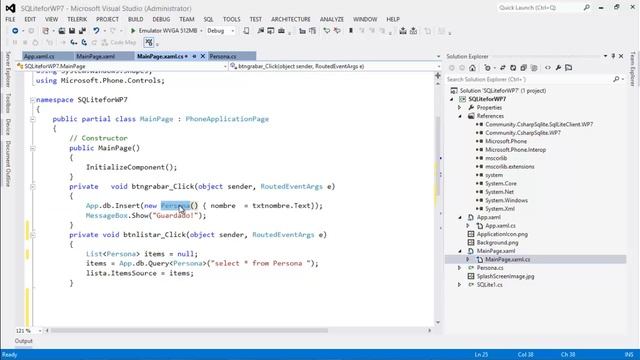Image resolution: width=640 pixels, height=360 pixels.
Task: Click the Undo arrow icon
Action: click(96, 31)
